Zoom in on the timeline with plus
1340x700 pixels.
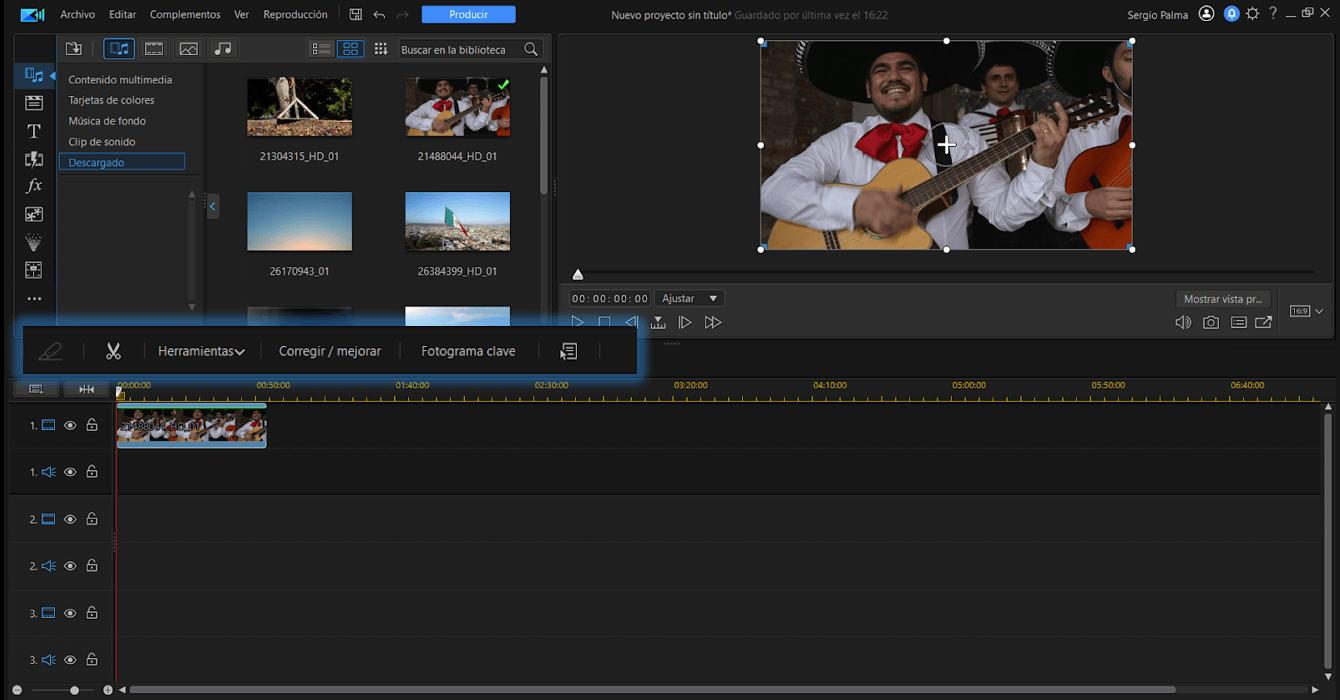click(x=108, y=690)
